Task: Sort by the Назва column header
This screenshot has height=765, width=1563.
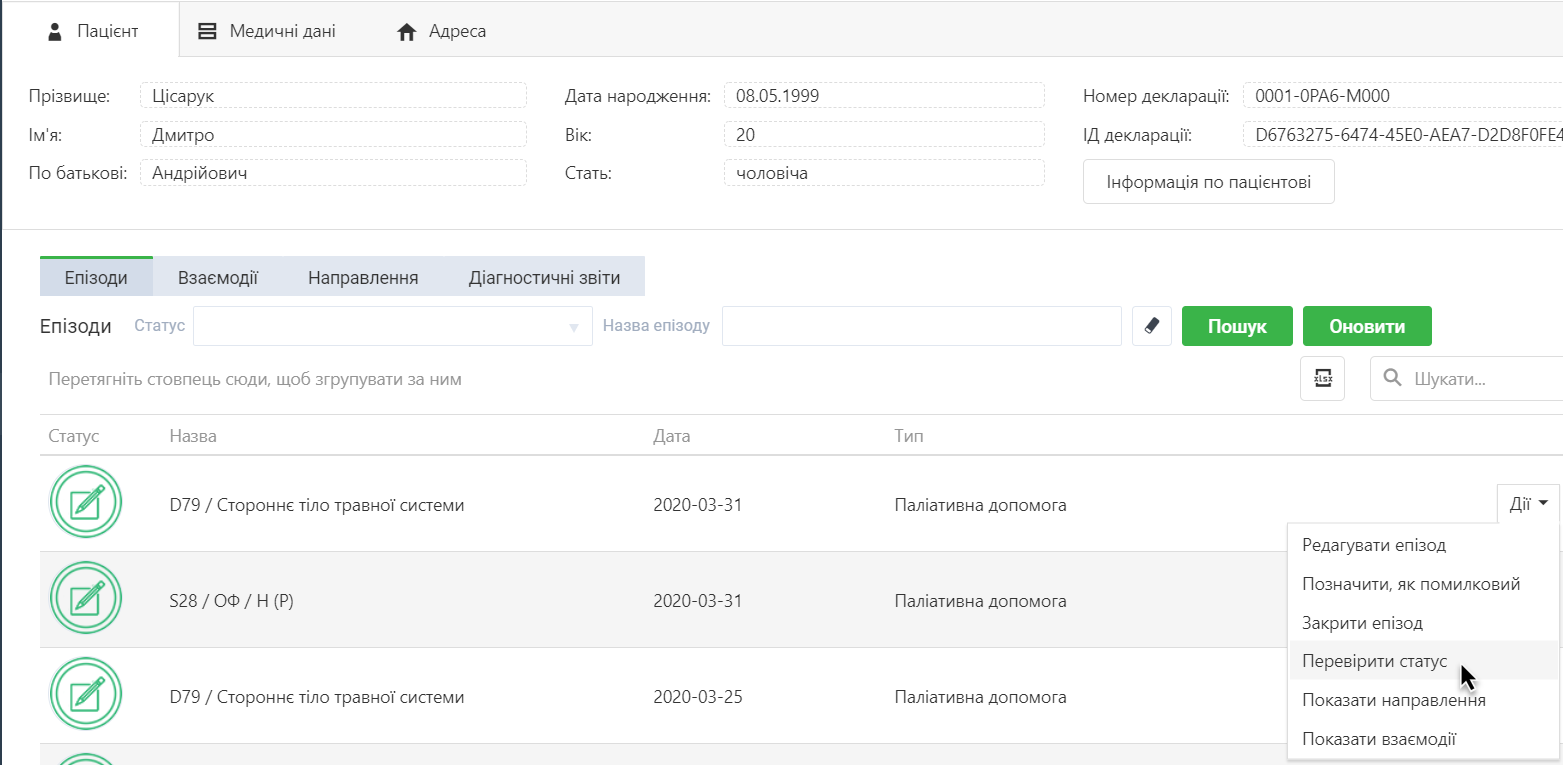Action: (x=193, y=436)
